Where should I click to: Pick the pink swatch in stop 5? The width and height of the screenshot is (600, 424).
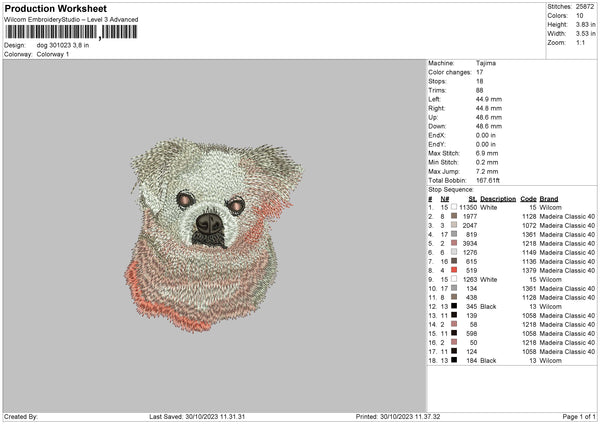(453, 243)
